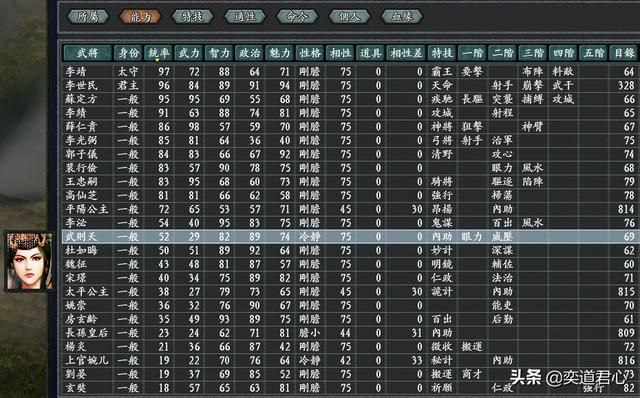The width and height of the screenshot is (640, 398).
Task: Sort by 五階 column header
Action: [x=593, y=53]
